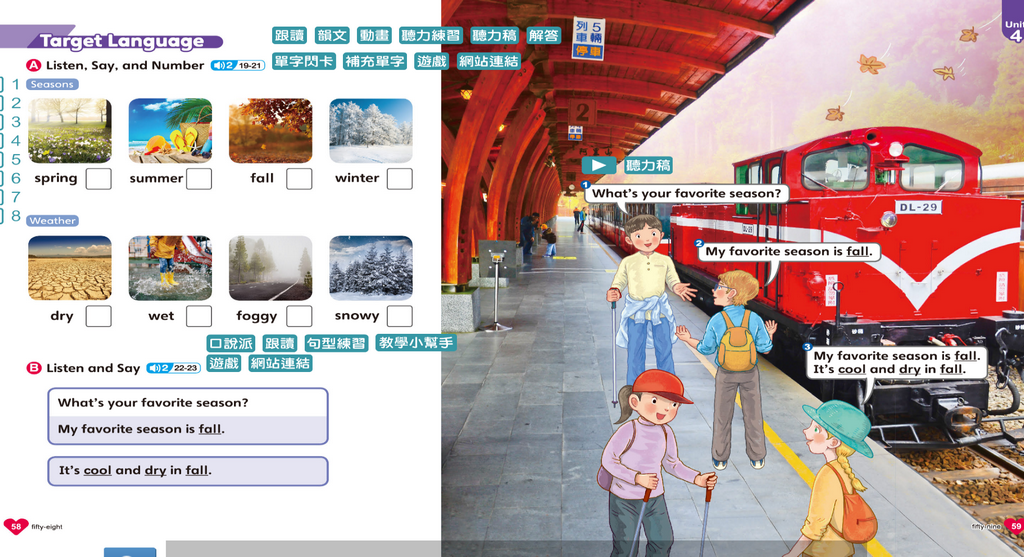1024x557 pixels.
Task: Click the speech bubble number 3 marker
Action: pyautogui.click(x=807, y=347)
